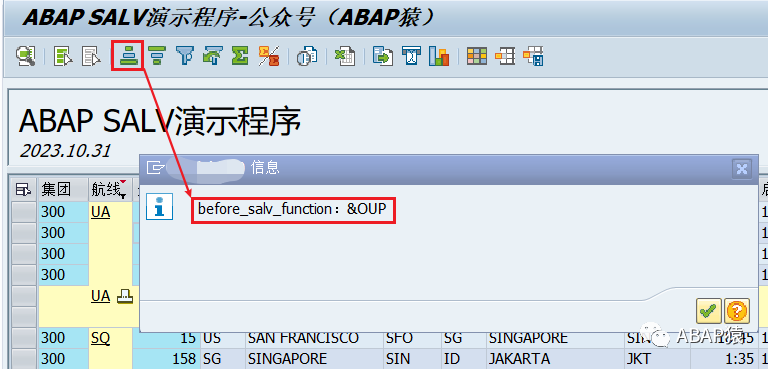
Task: Collapse the UA subtotal row icon
Action: pos(124,296)
